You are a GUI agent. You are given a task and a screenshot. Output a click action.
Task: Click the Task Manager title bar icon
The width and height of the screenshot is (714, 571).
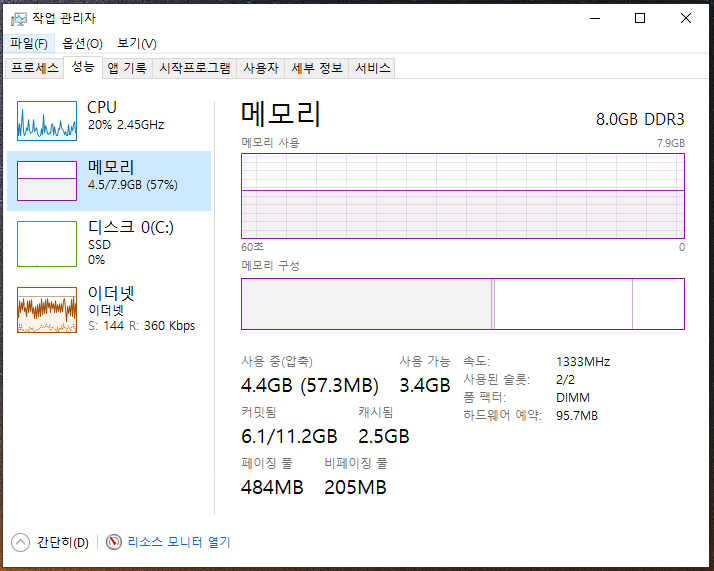click(x=19, y=19)
